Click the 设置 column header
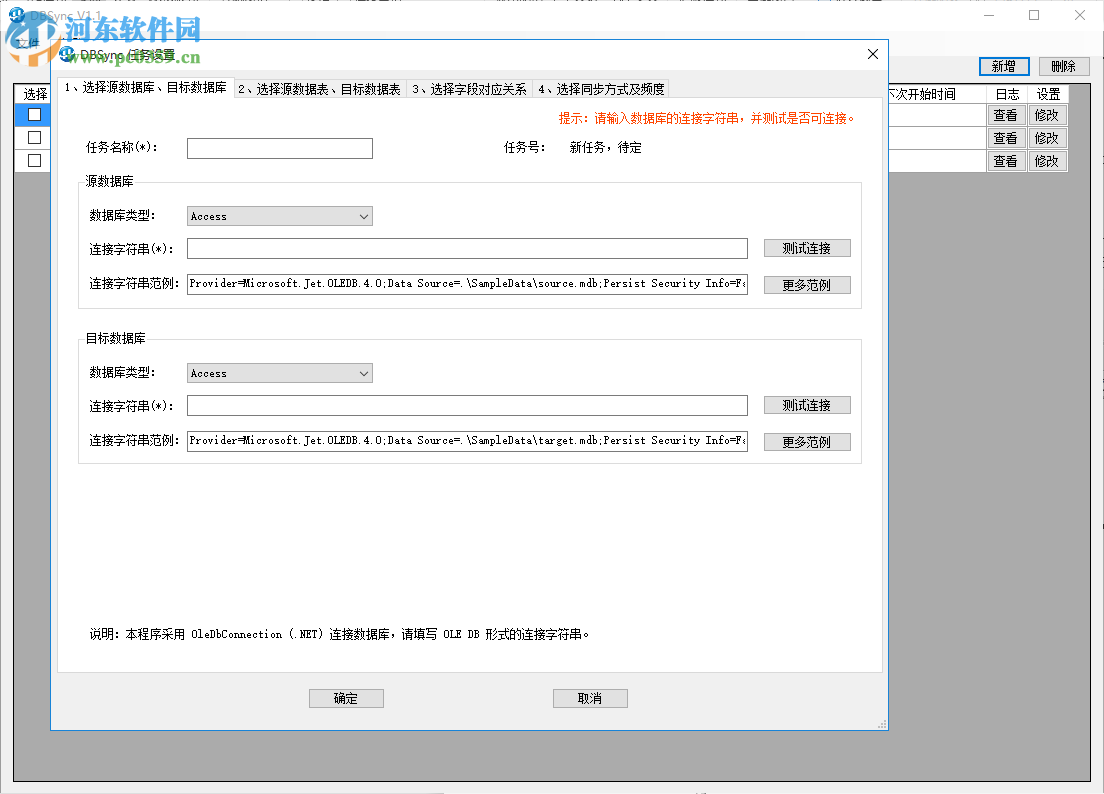Viewport: 1104px width, 794px height. pos(1048,94)
